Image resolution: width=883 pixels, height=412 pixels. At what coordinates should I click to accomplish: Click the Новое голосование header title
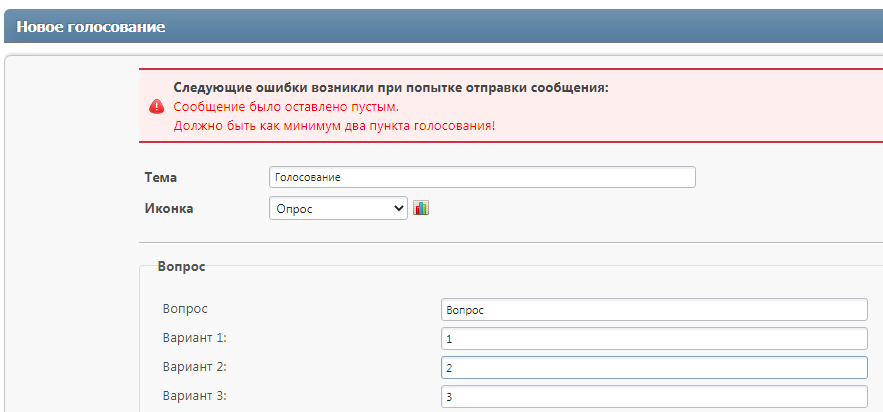click(x=90, y=26)
